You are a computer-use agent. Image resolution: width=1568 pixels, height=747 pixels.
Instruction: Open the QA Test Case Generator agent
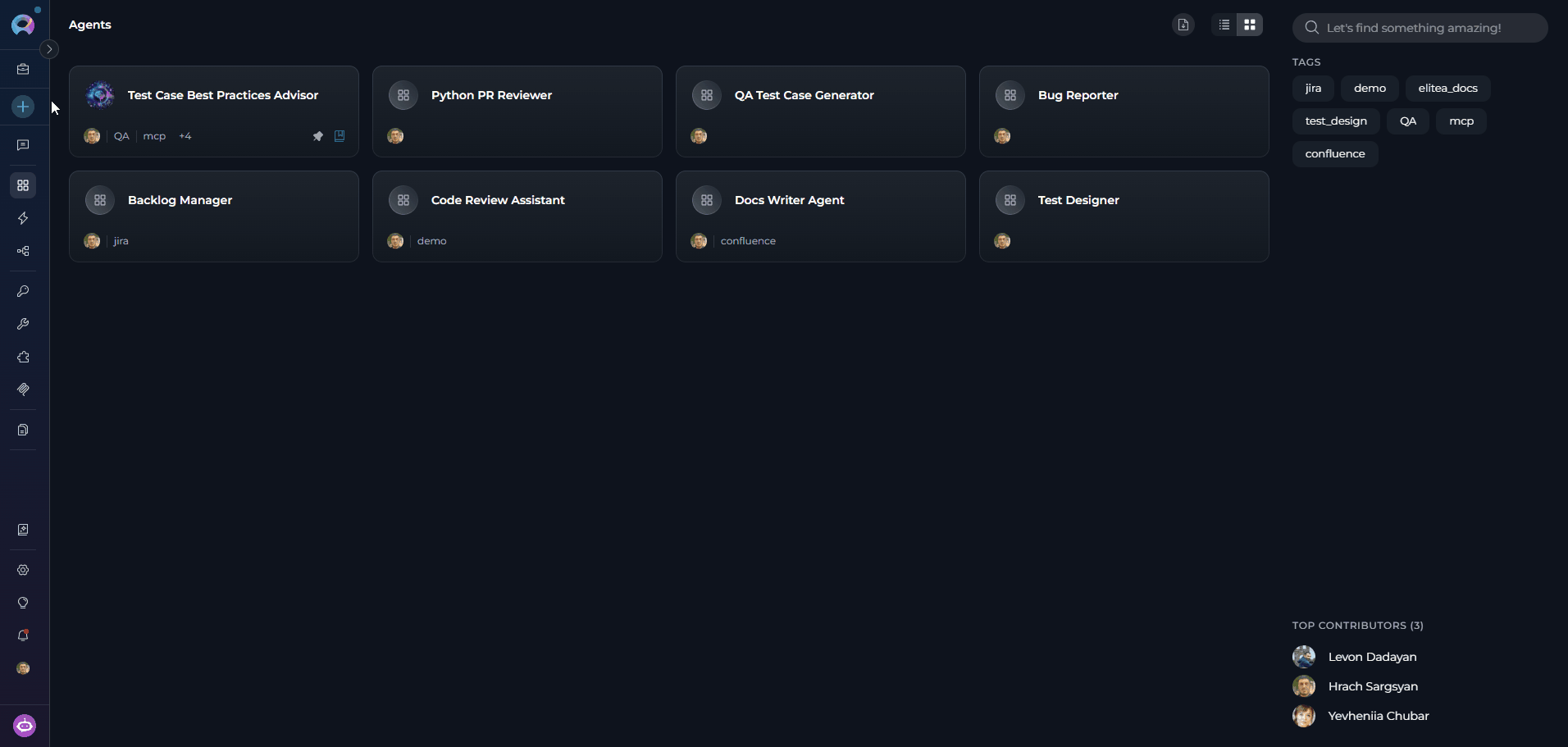coord(821,112)
